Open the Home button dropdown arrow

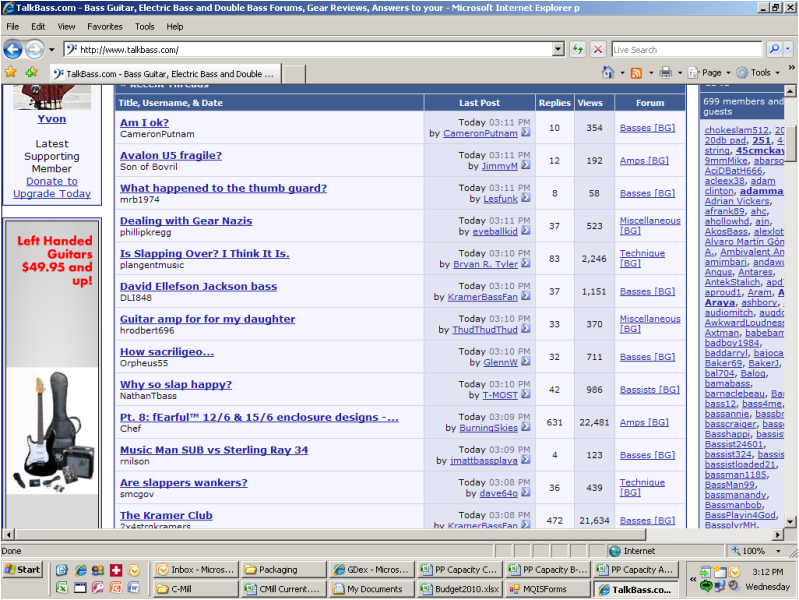tap(622, 73)
